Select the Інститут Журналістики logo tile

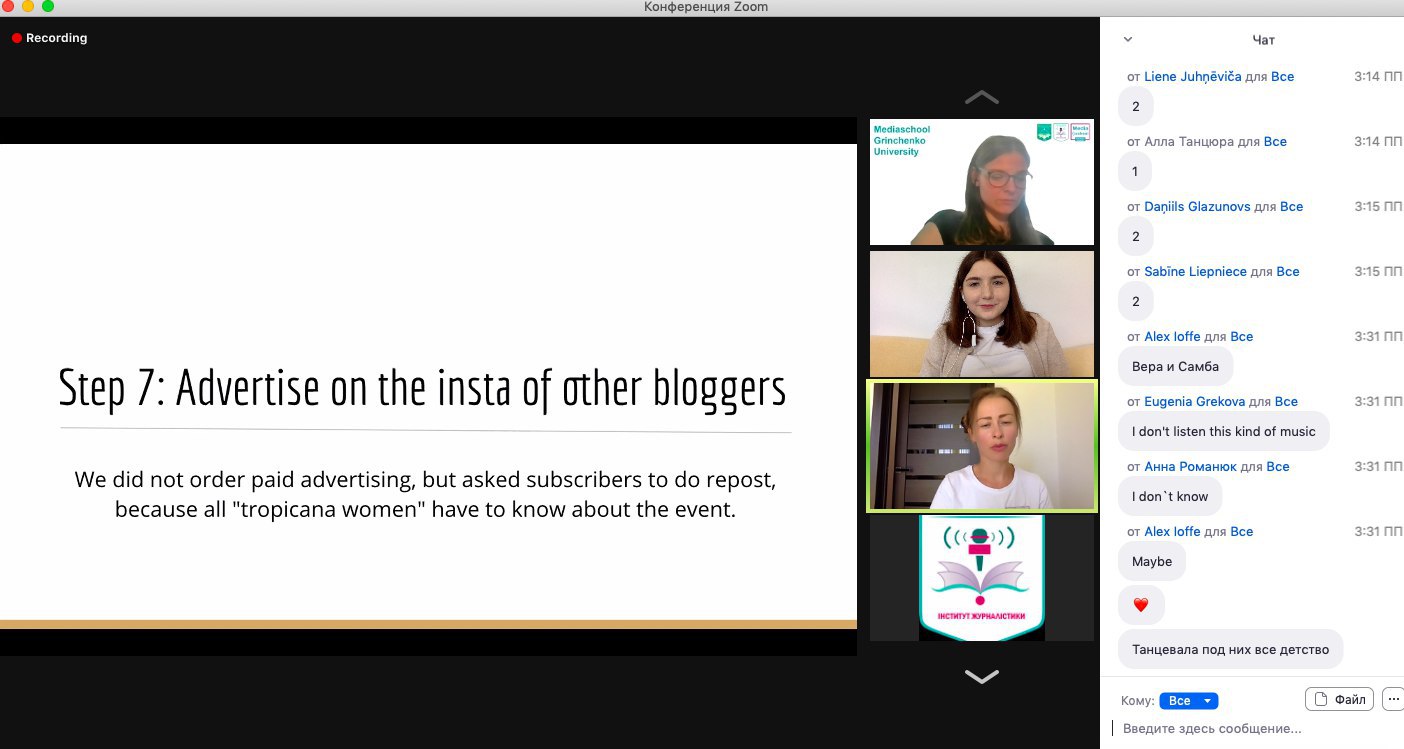(x=981, y=578)
